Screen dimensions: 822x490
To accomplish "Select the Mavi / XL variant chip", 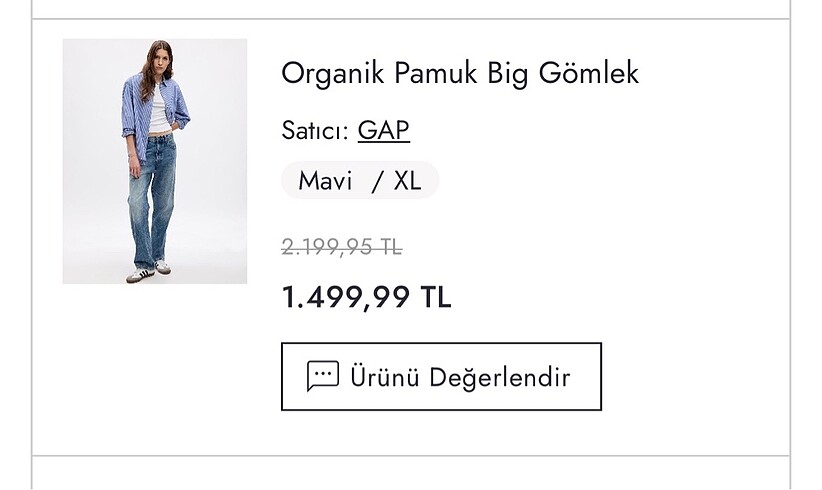I will click(360, 181).
